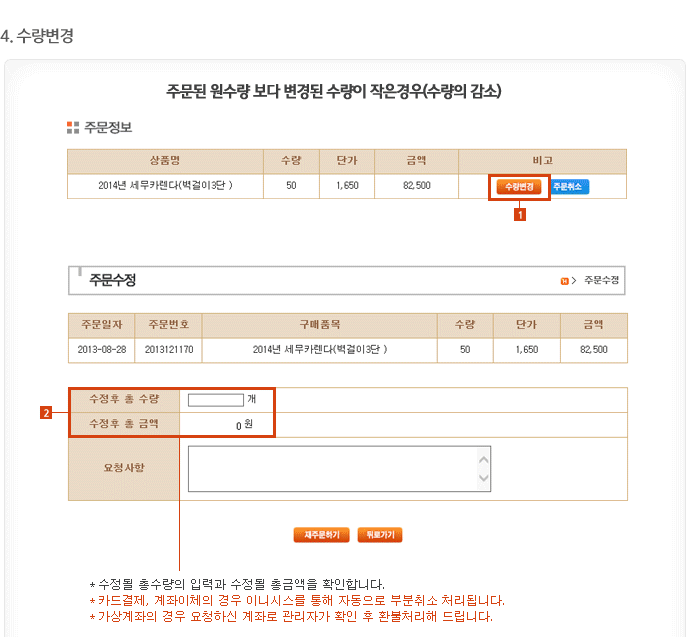
Task: Click the 상품명 column header
Action: click(166, 160)
